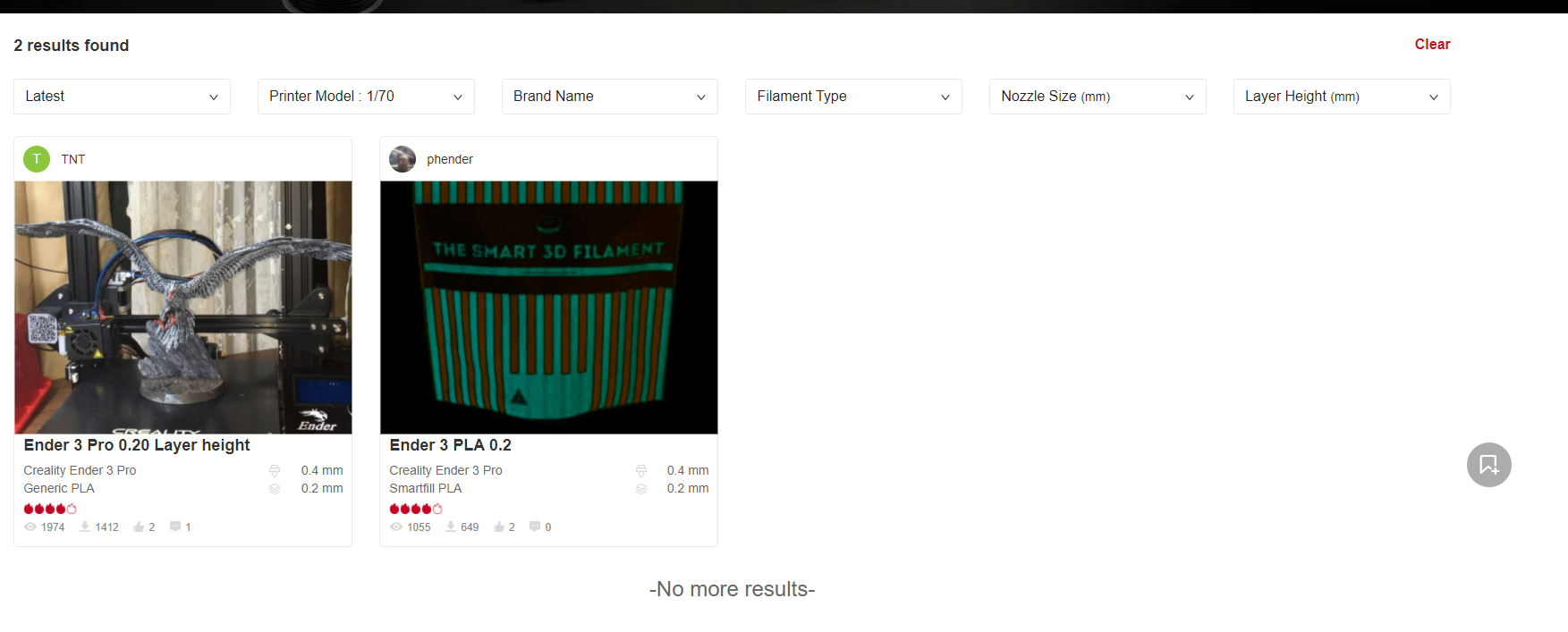
Task: Click '0.2 mm' layer value on phender's card
Action: click(x=688, y=488)
